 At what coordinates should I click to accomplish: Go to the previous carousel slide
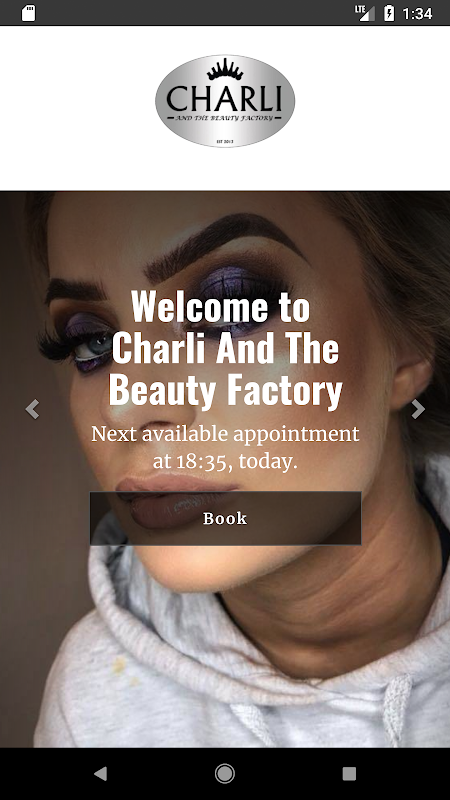point(32,409)
